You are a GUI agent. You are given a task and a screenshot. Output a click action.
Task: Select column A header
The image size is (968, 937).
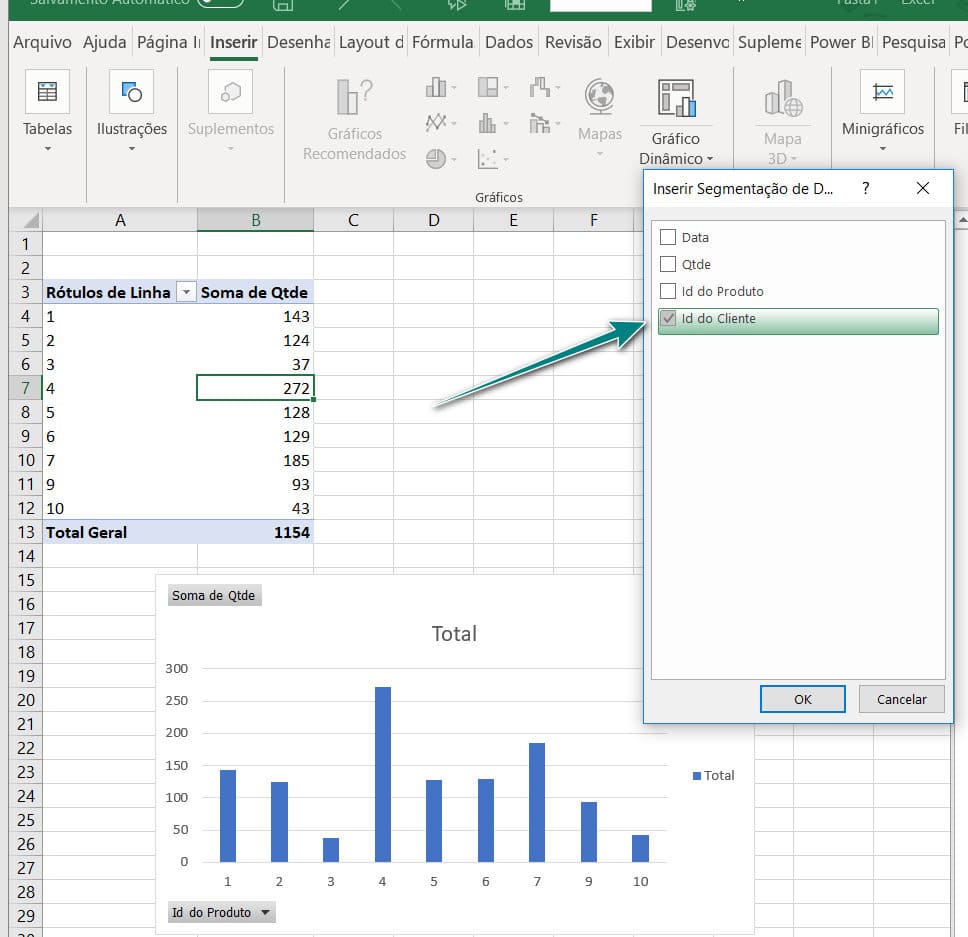[120, 220]
